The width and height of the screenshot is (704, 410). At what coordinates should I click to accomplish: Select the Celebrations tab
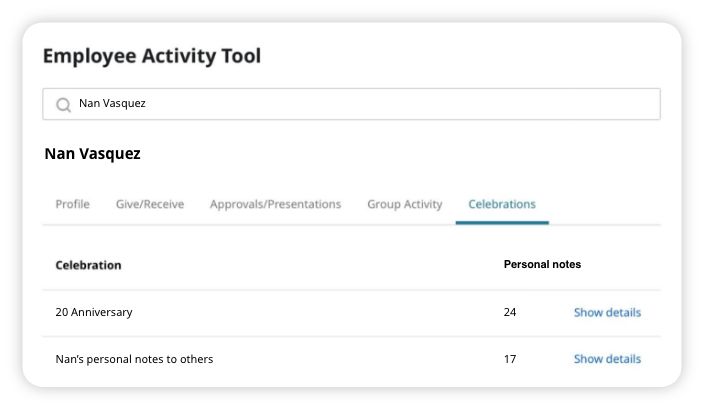tap(502, 204)
